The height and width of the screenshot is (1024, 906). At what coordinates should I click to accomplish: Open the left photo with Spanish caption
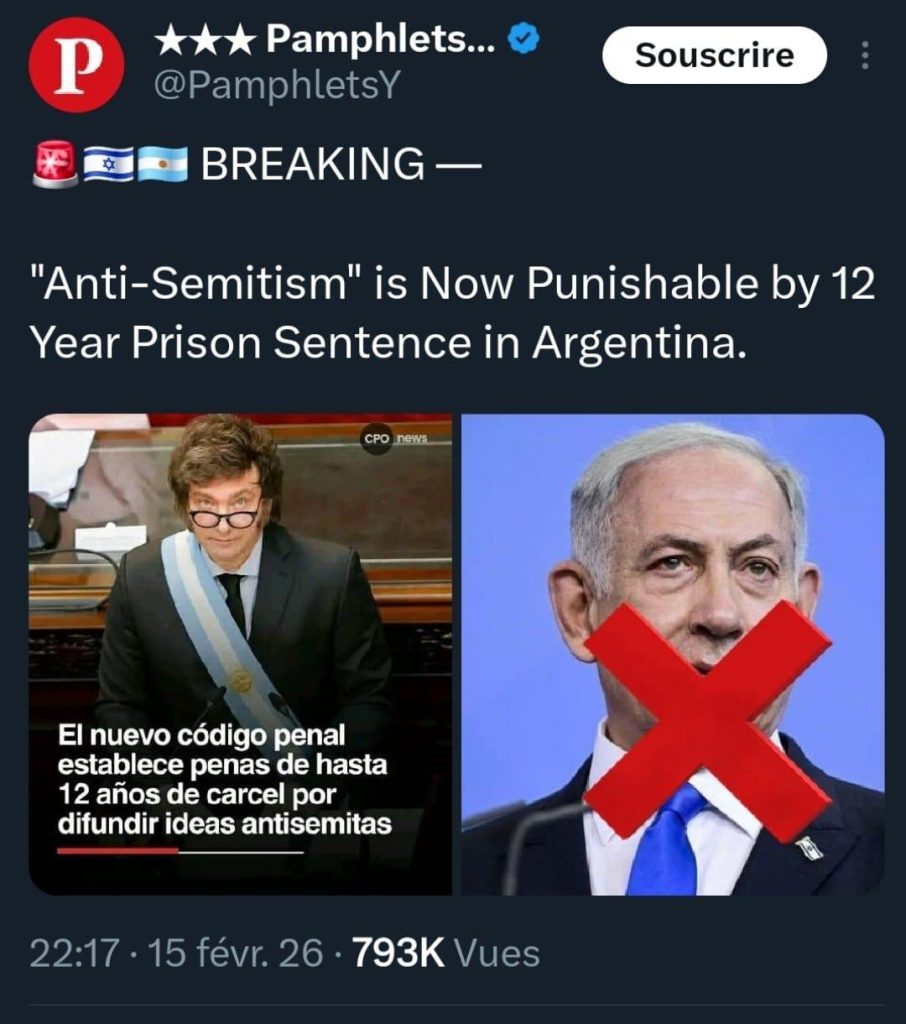[240, 654]
